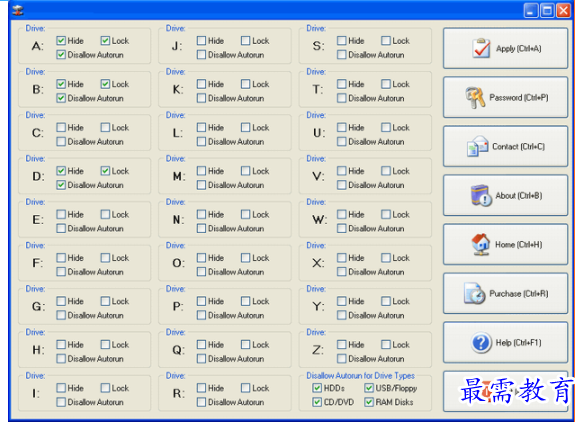Click the Contact envelope icon
This screenshot has width=582, height=422.
coord(477,146)
